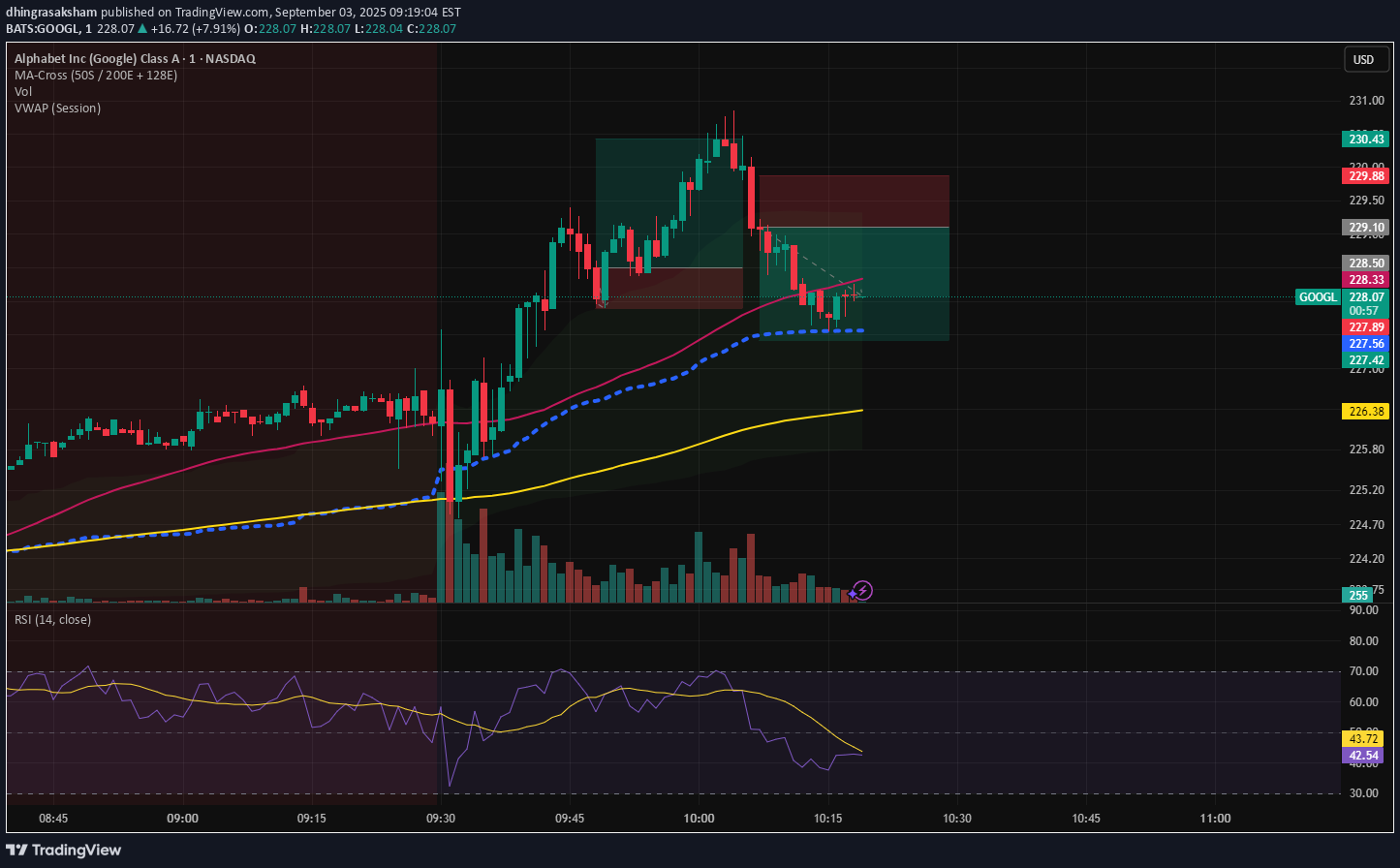Select the Alphabet Inc Class A legend title

[x=135, y=58]
